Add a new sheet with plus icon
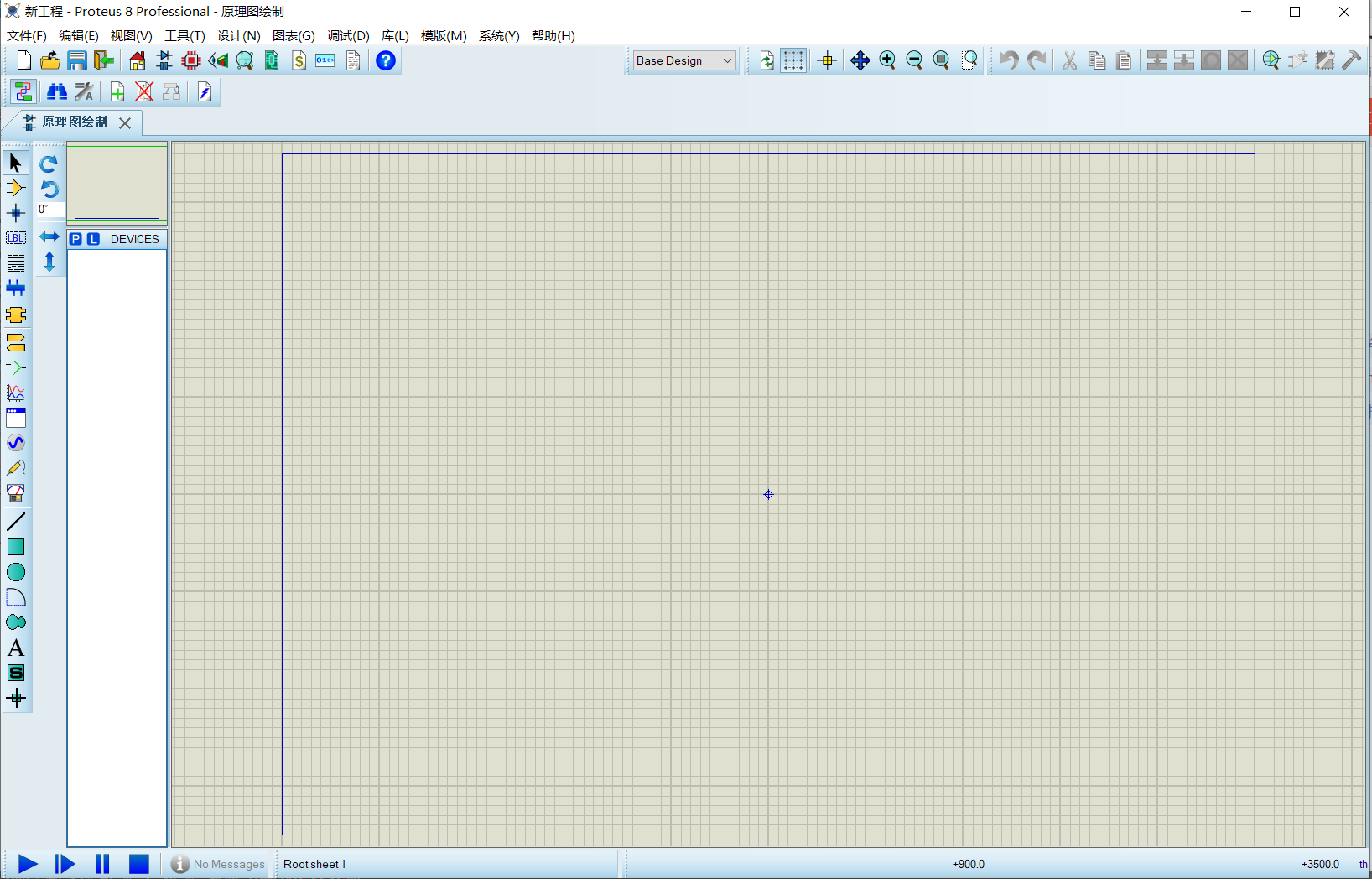1372x879 pixels. (117, 91)
